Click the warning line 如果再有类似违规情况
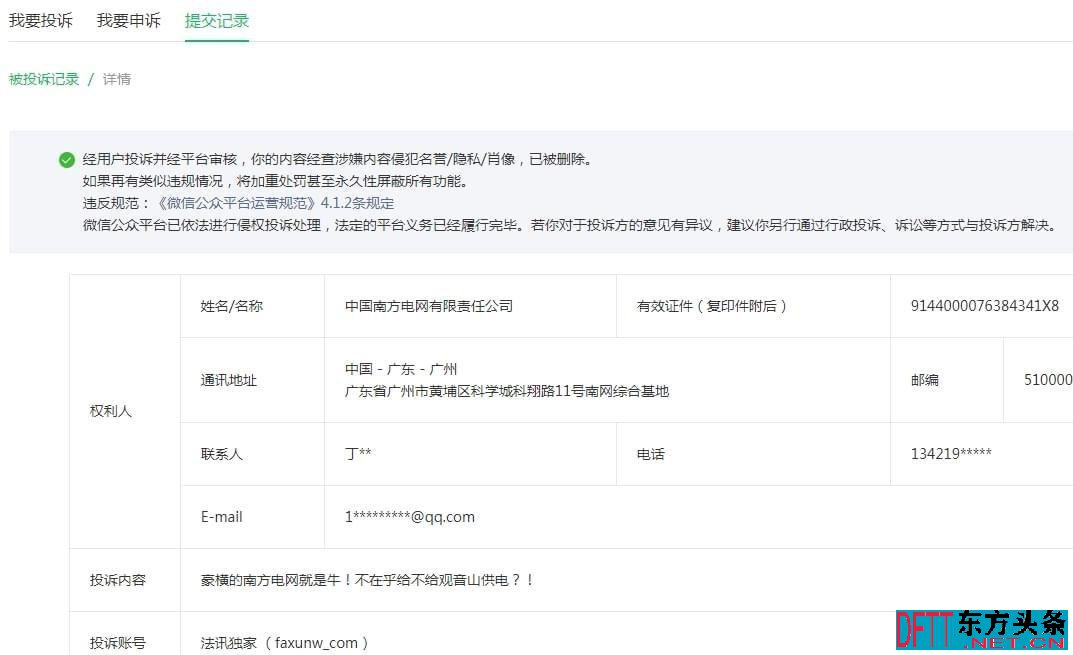Image resolution: width=1073 pixels, height=655 pixels. click(275, 181)
